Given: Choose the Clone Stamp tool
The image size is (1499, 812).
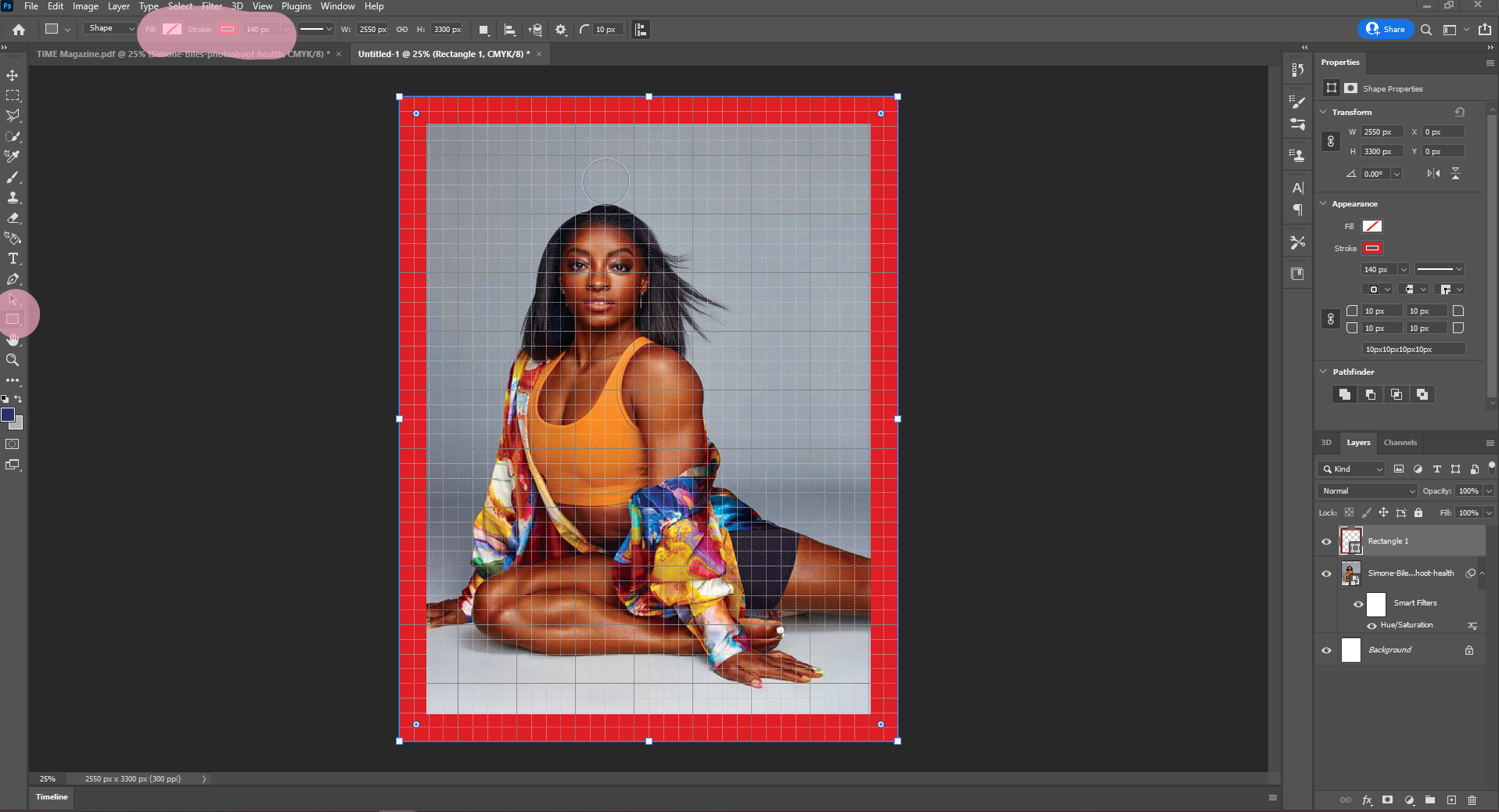Looking at the screenshot, I should click(13, 198).
